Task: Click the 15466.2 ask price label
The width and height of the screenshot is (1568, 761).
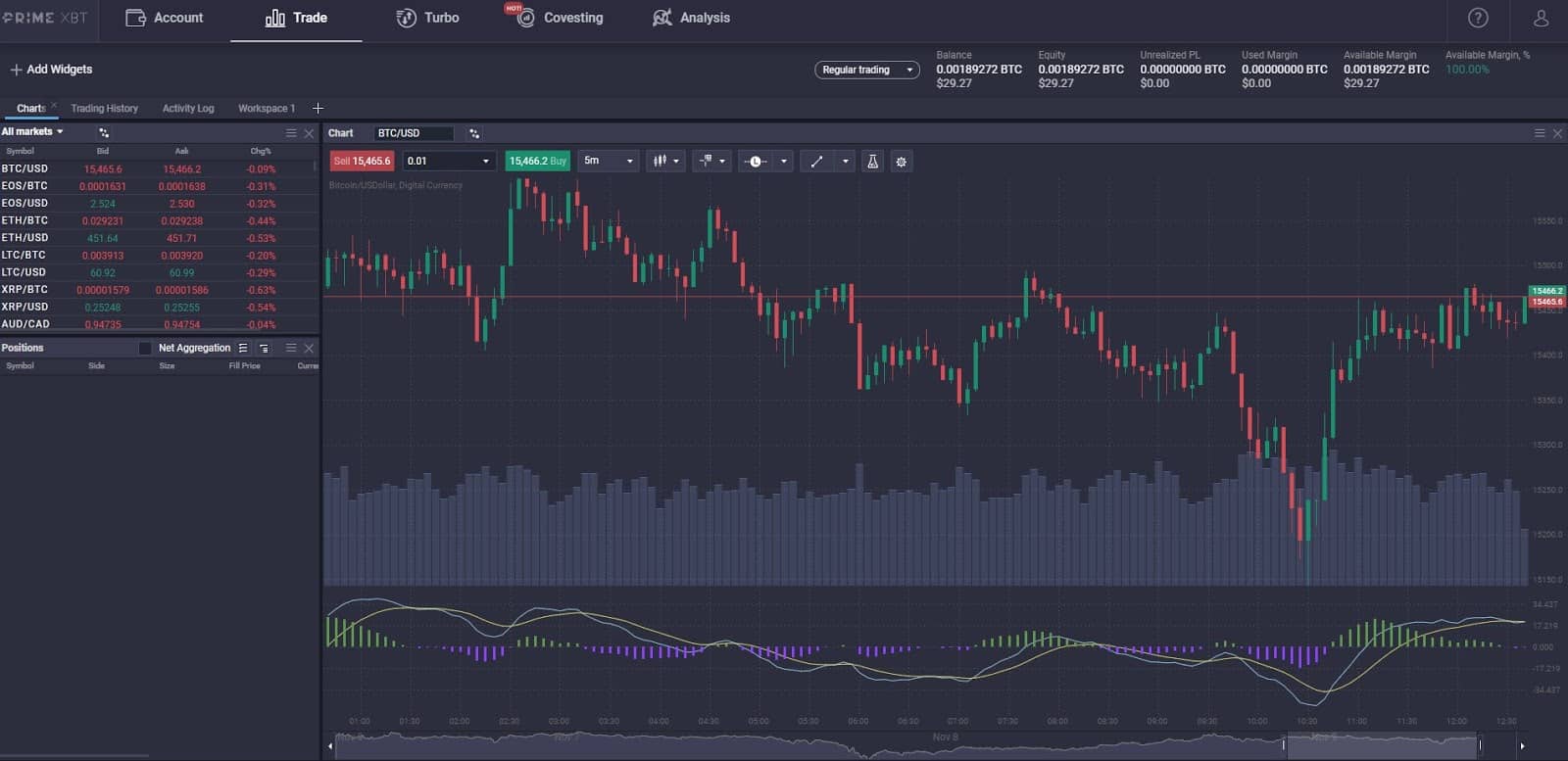Action: click(x=1547, y=291)
